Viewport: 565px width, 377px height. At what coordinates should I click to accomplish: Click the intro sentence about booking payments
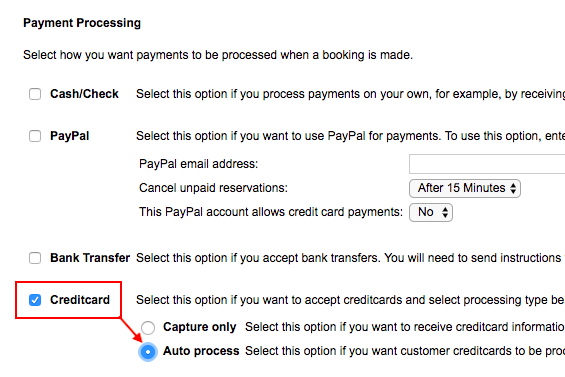tap(218, 55)
